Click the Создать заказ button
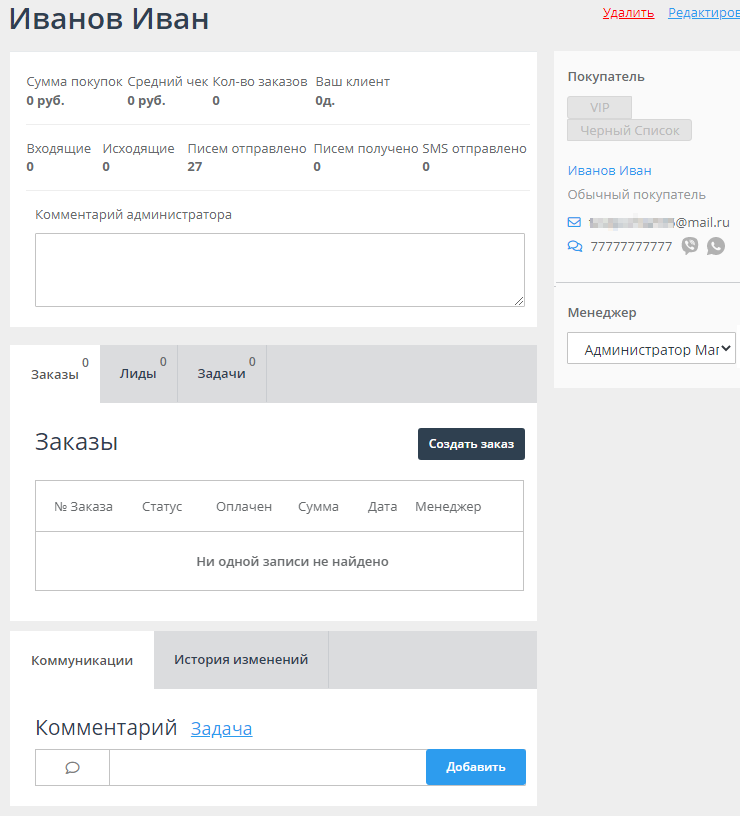 pos(471,443)
